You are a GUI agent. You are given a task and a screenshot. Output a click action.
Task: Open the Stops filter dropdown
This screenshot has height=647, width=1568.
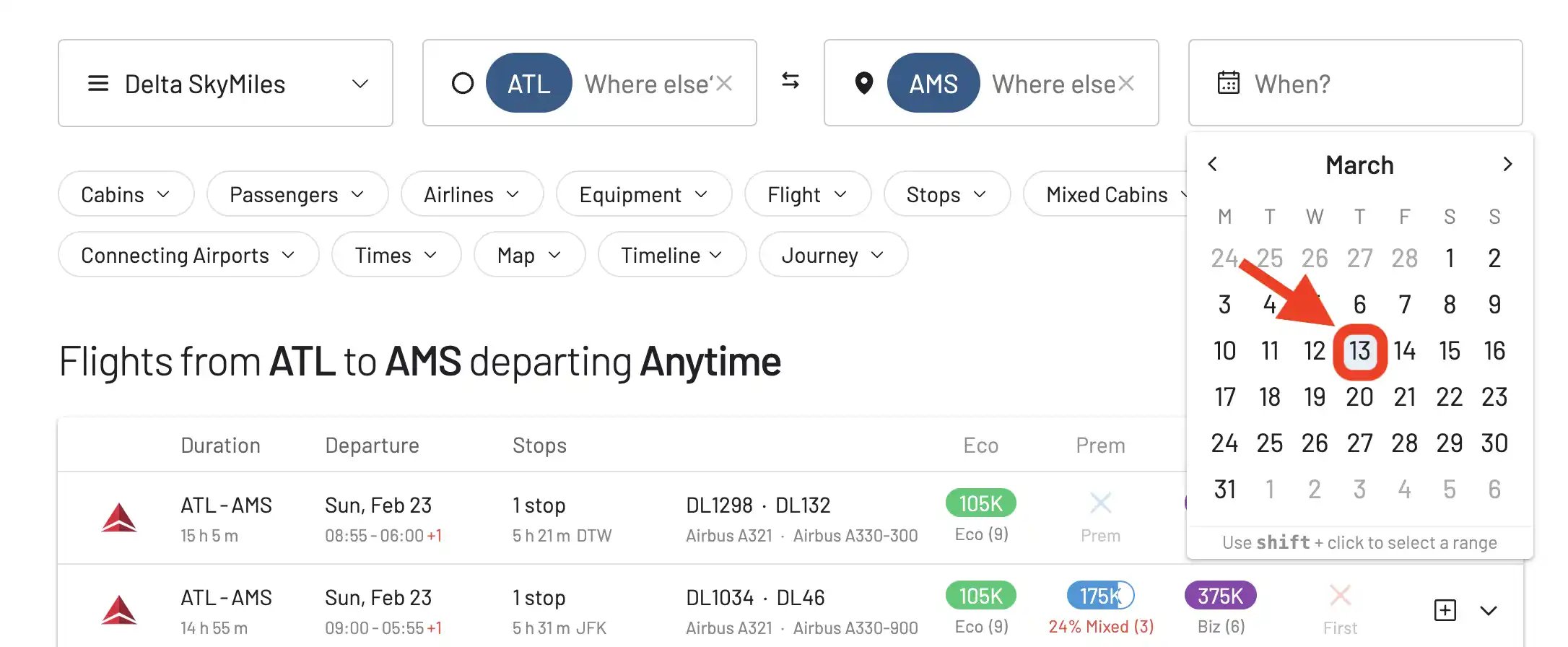(x=946, y=194)
